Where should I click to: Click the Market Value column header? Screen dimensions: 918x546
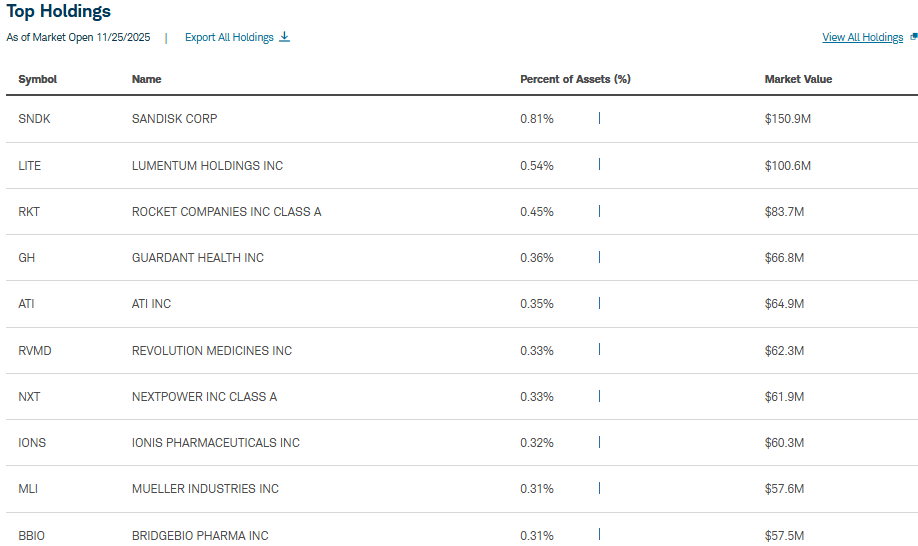tap(798, 79)
